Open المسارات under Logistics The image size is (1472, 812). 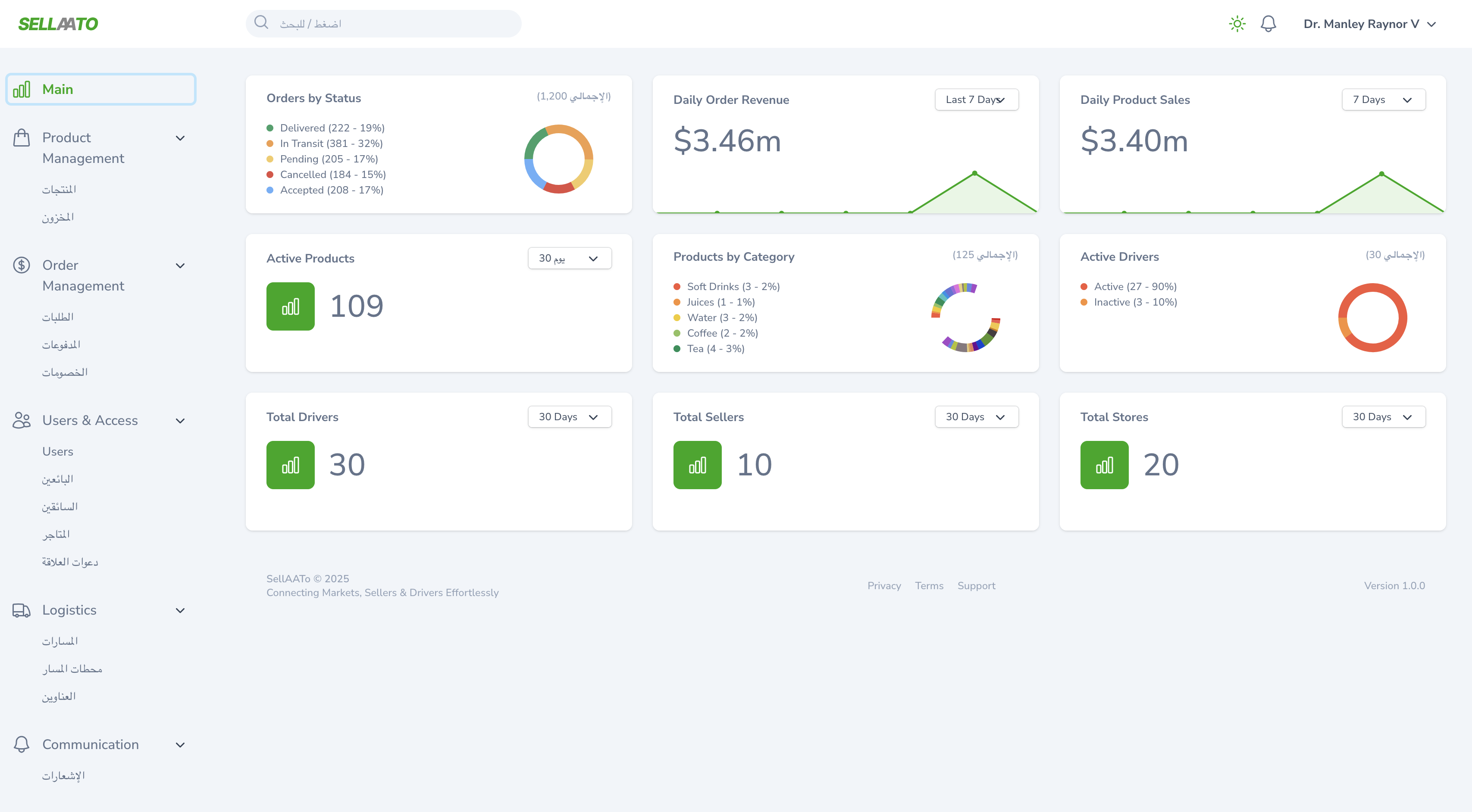(60, 641)
